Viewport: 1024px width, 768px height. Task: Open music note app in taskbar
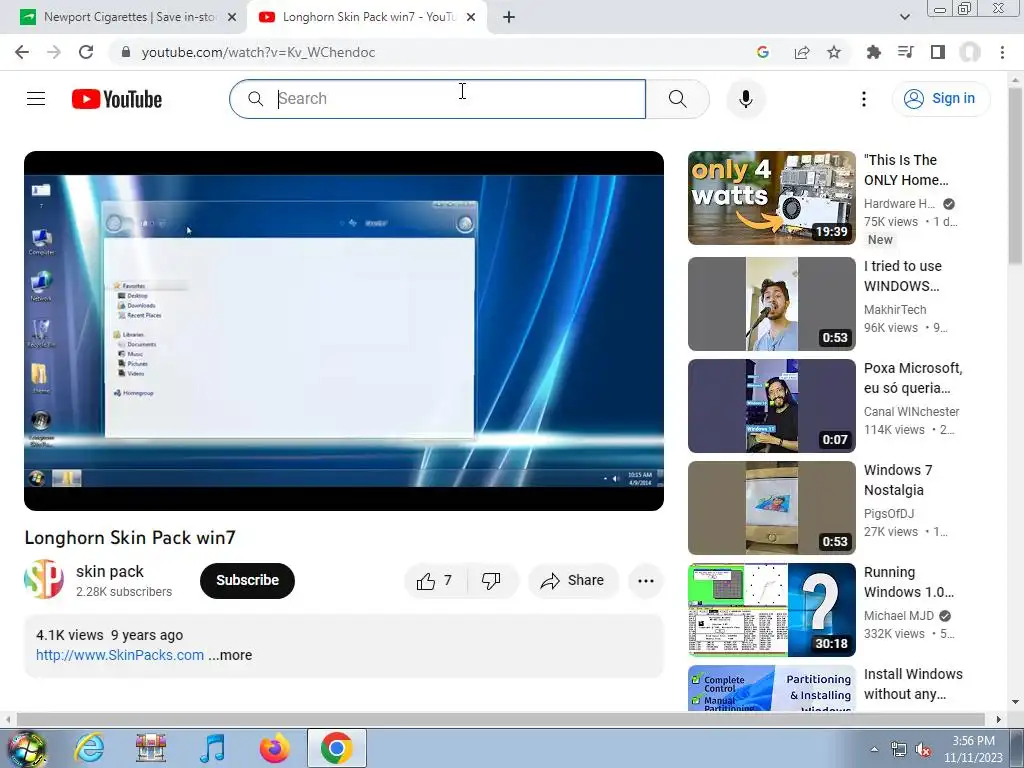coord(212,749)
